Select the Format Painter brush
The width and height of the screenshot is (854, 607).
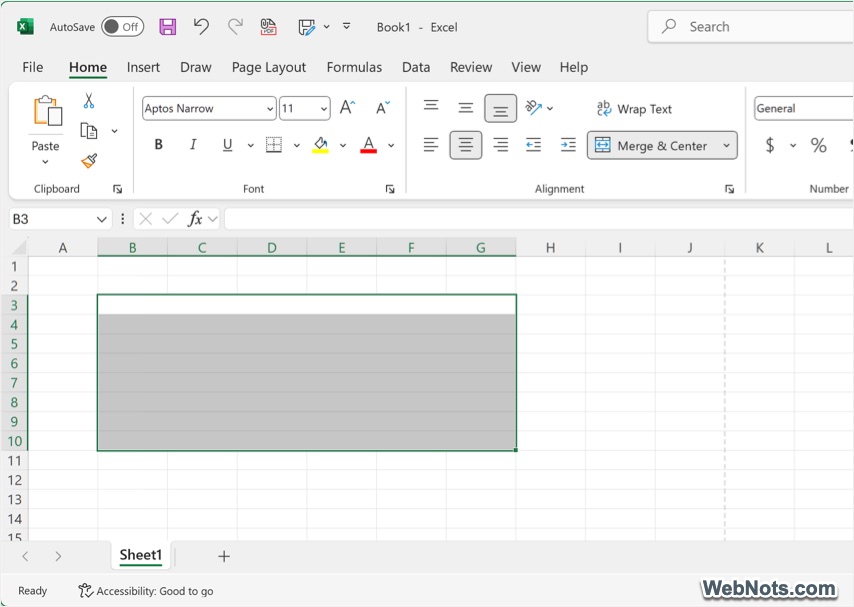pyautogui.click(x=89, y=161)
